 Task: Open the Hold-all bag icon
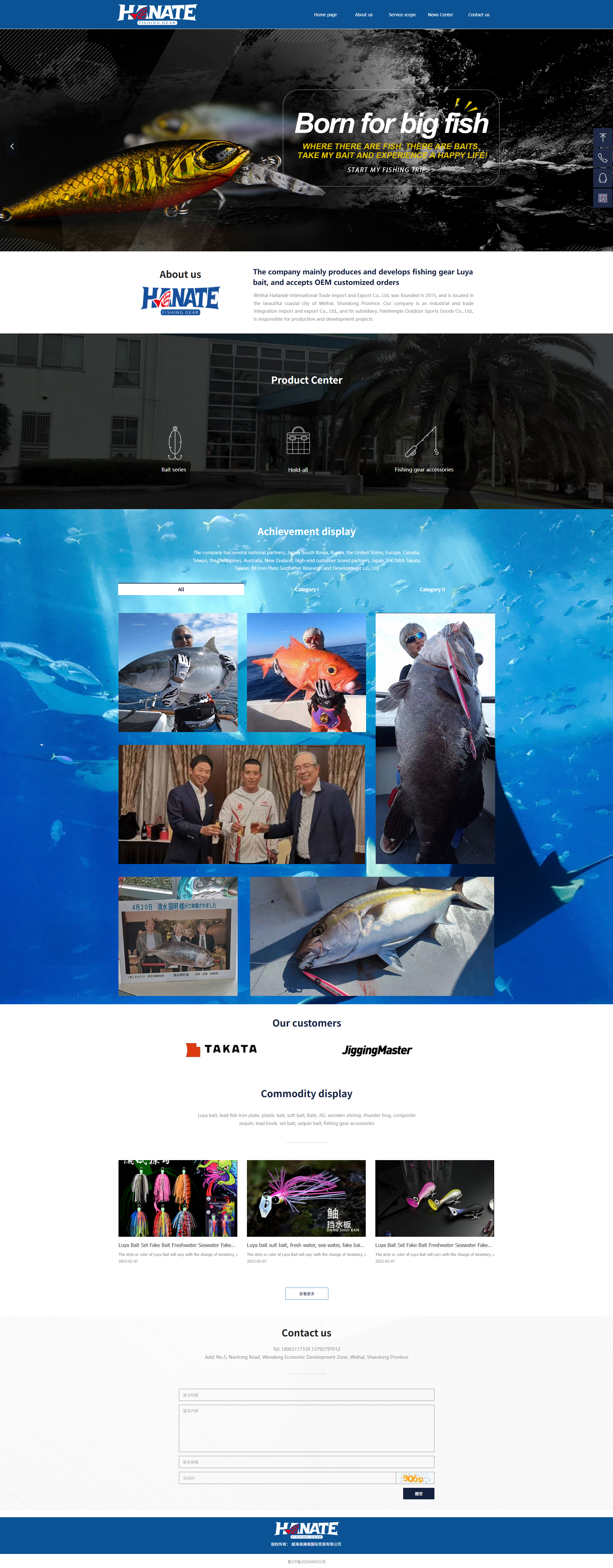tap(298, 441)
